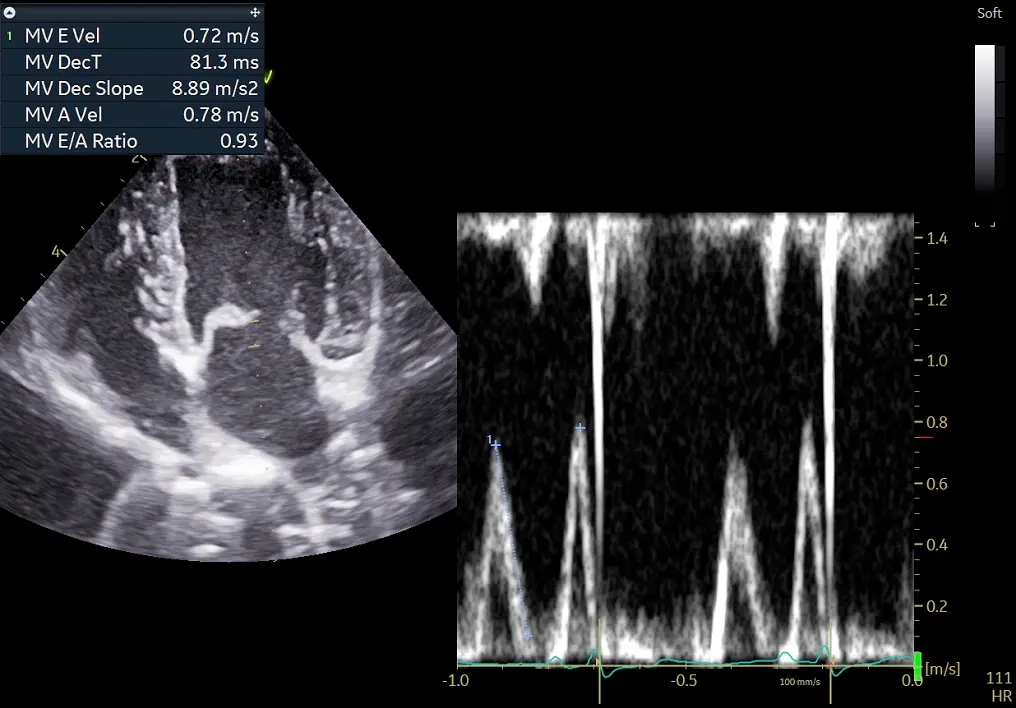The width and height of the screenshot is (1016, 708).
Task: Click the 100 mm/s sweep speed label
Action: point(799,681)
